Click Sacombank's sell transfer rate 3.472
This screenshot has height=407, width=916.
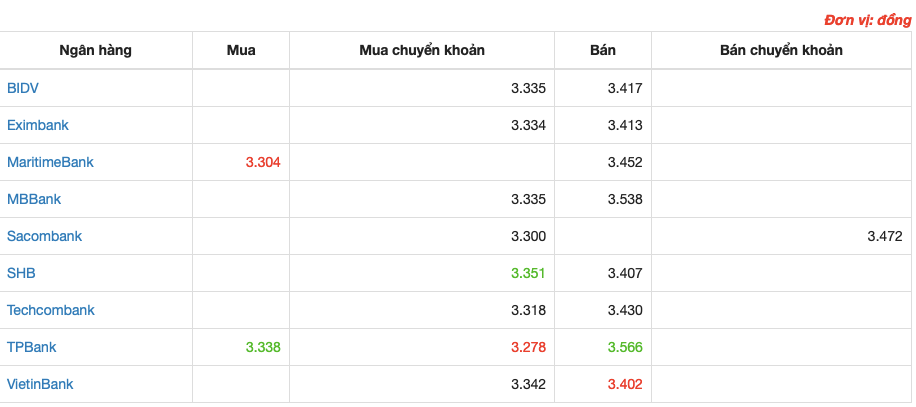885,236
